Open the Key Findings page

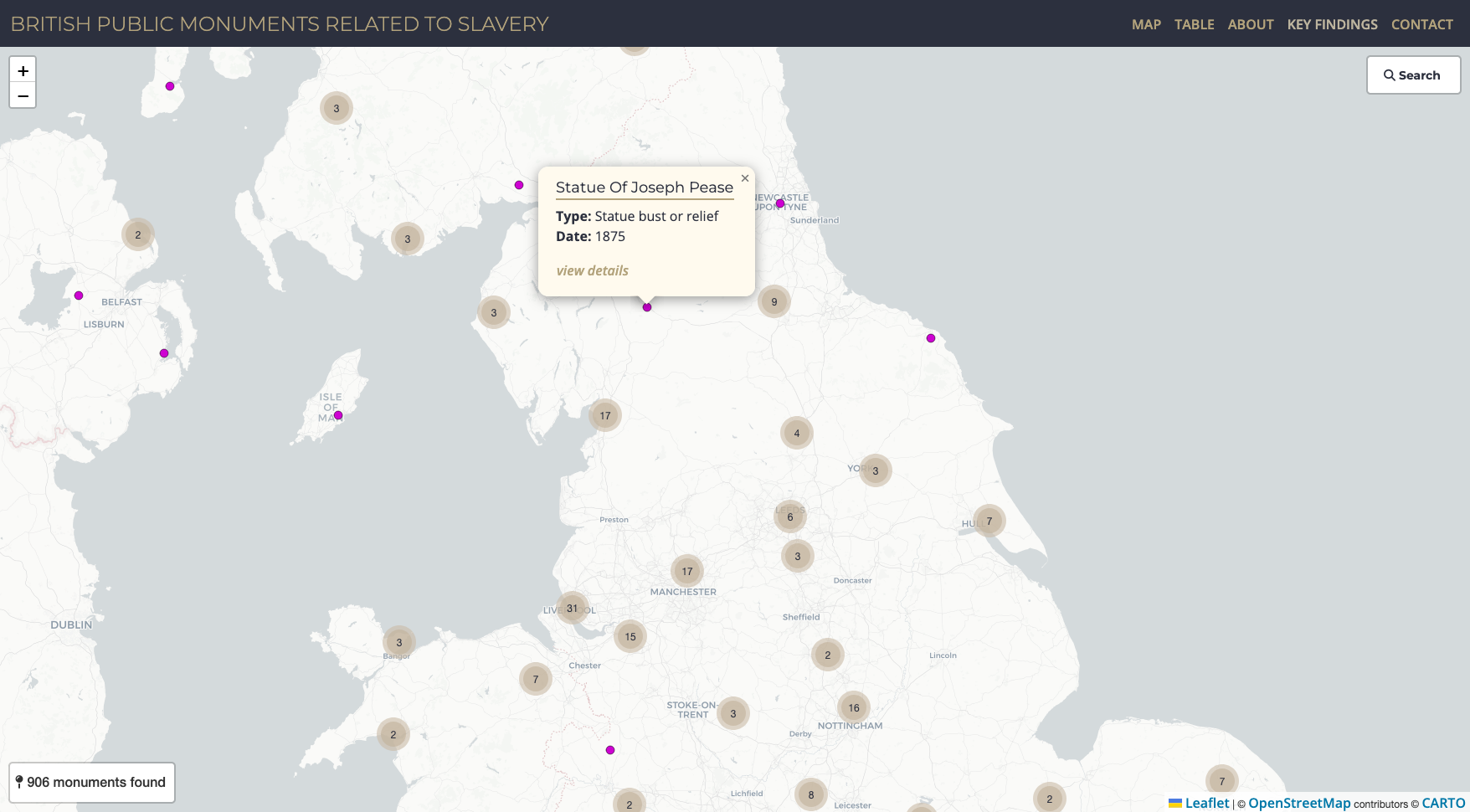point(1332,24)
